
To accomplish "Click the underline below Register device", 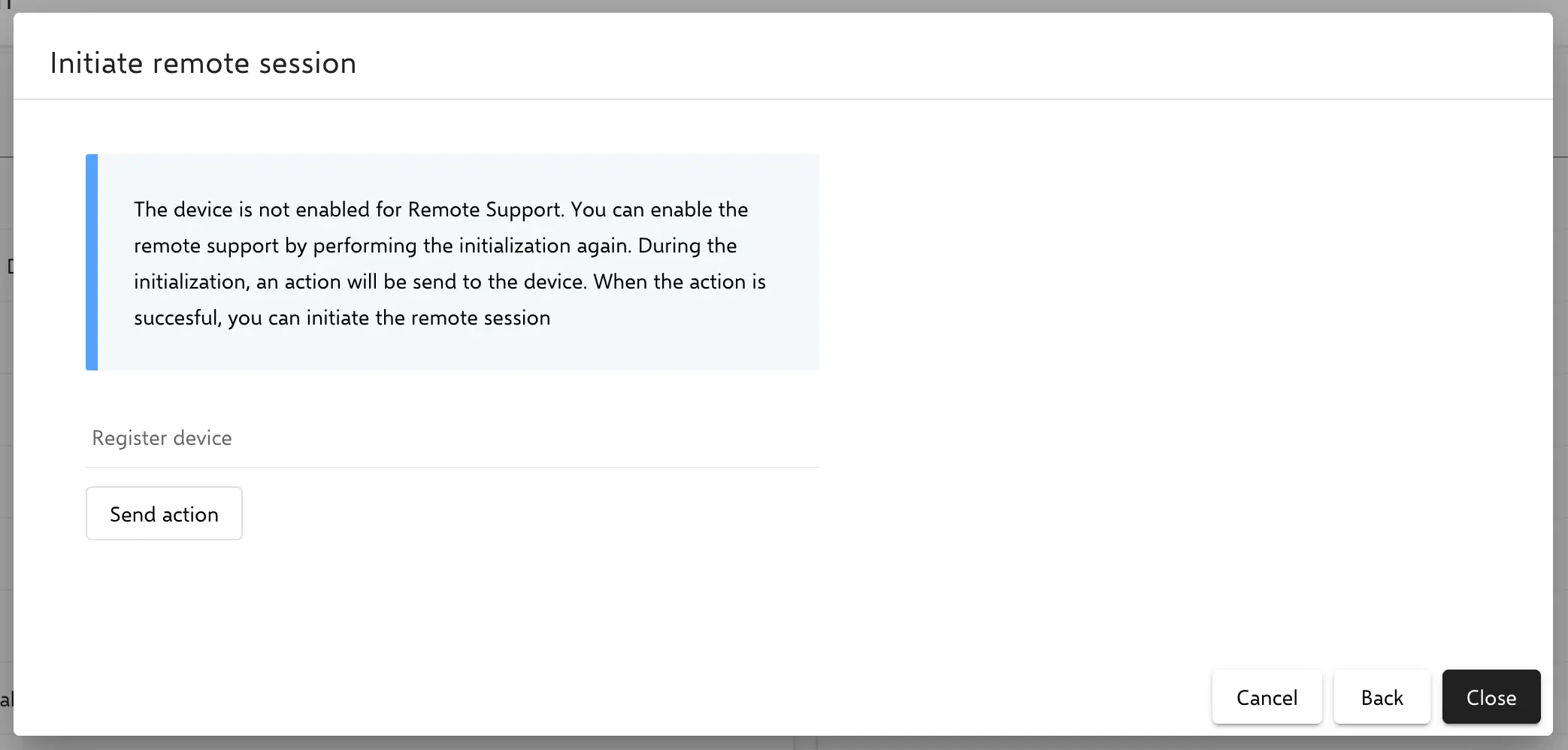I will [451, 466].
